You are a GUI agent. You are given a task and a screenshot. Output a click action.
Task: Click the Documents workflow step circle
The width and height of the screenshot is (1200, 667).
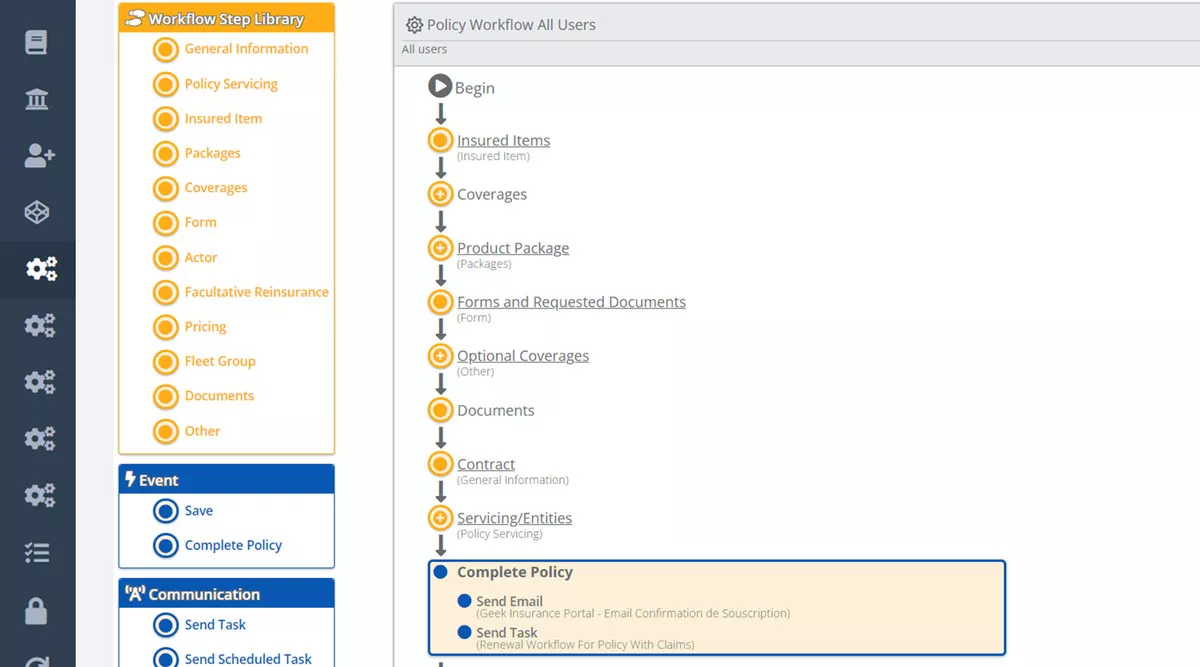coord(440,410)
